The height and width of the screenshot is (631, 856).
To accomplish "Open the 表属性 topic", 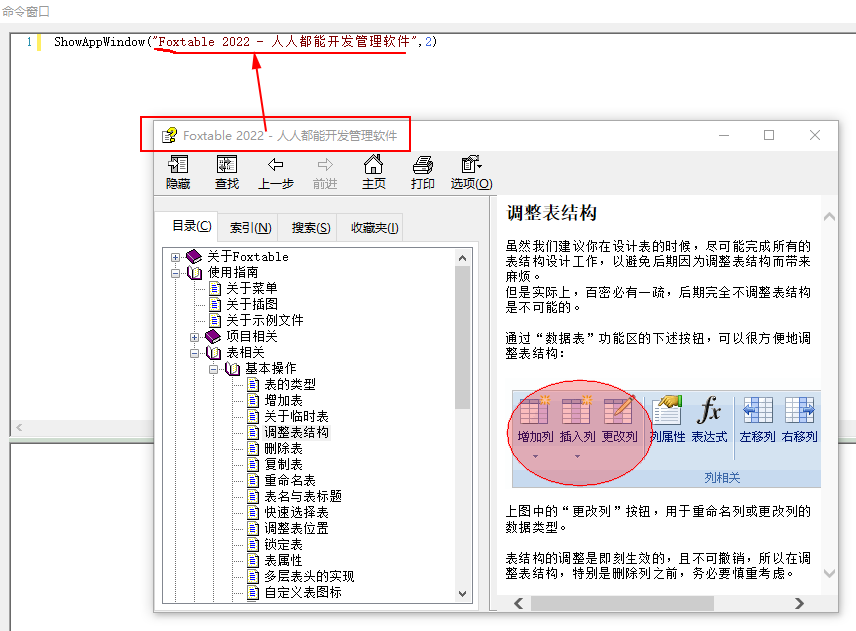I will (x=283, y=561).
